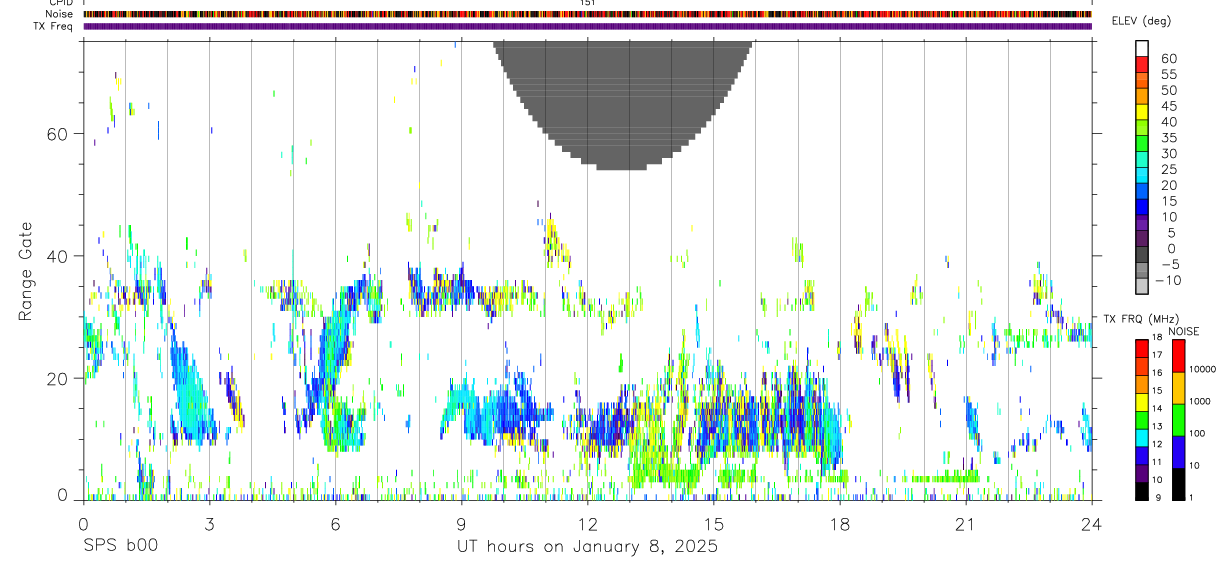
Task: Select the green segment of NOISE color bar
Action: pos(1178,420)
